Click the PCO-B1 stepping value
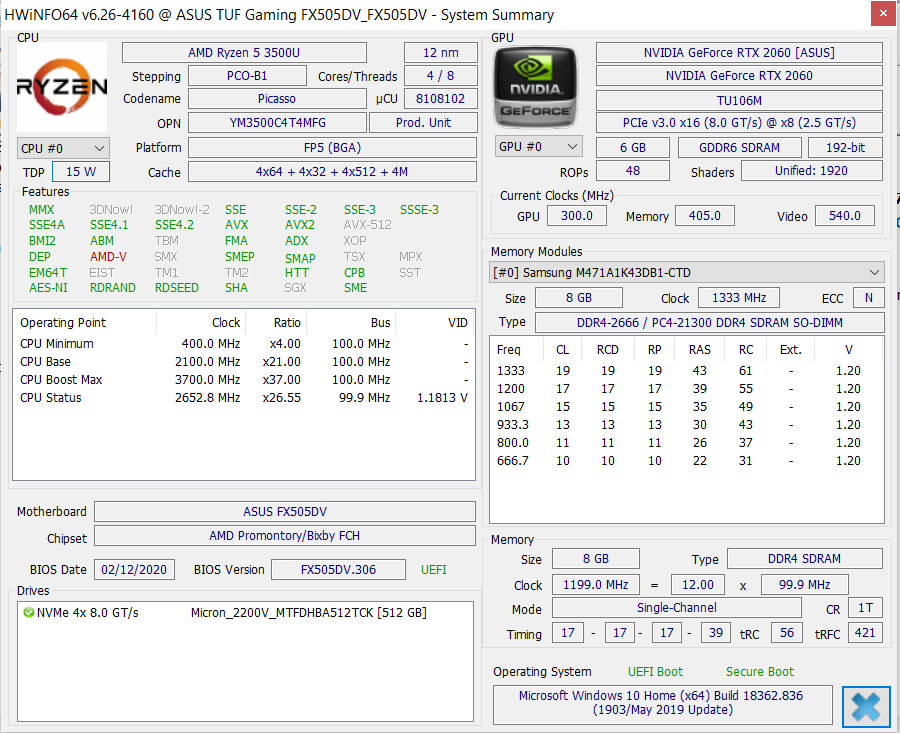This screenshot has width=900, height=733. click(x=247, y=76)
